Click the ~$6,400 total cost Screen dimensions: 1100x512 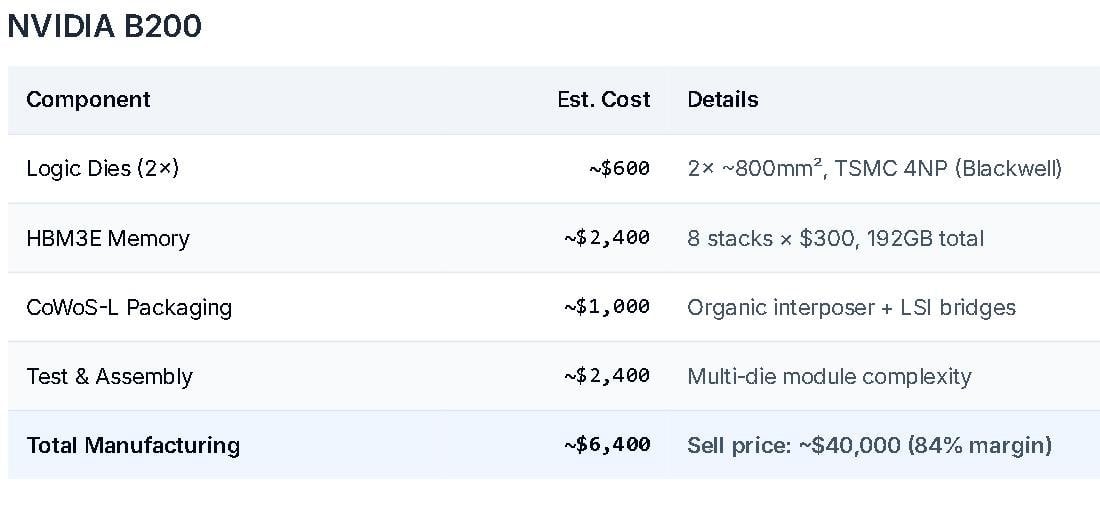(606, 445)
